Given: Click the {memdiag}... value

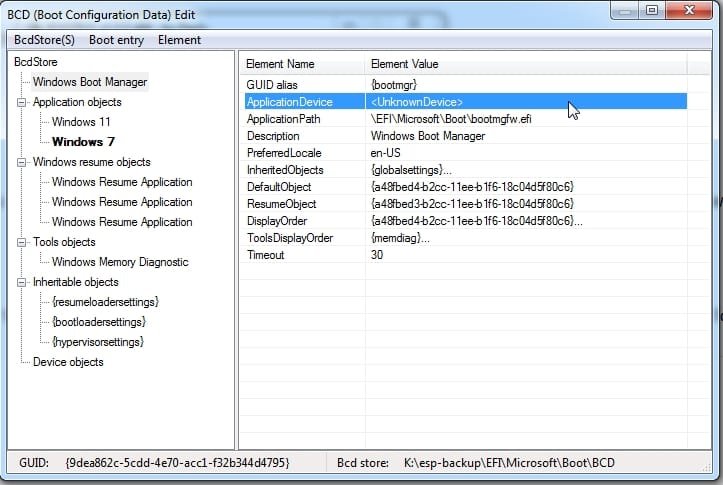Looking at the screenshot, I should tap(400, 238).
